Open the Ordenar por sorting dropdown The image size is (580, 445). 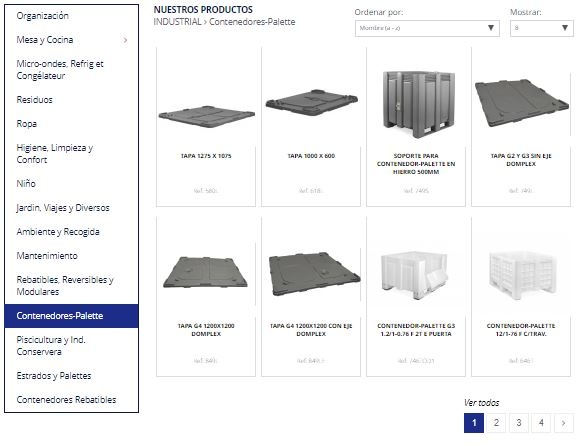coord(427,28)
